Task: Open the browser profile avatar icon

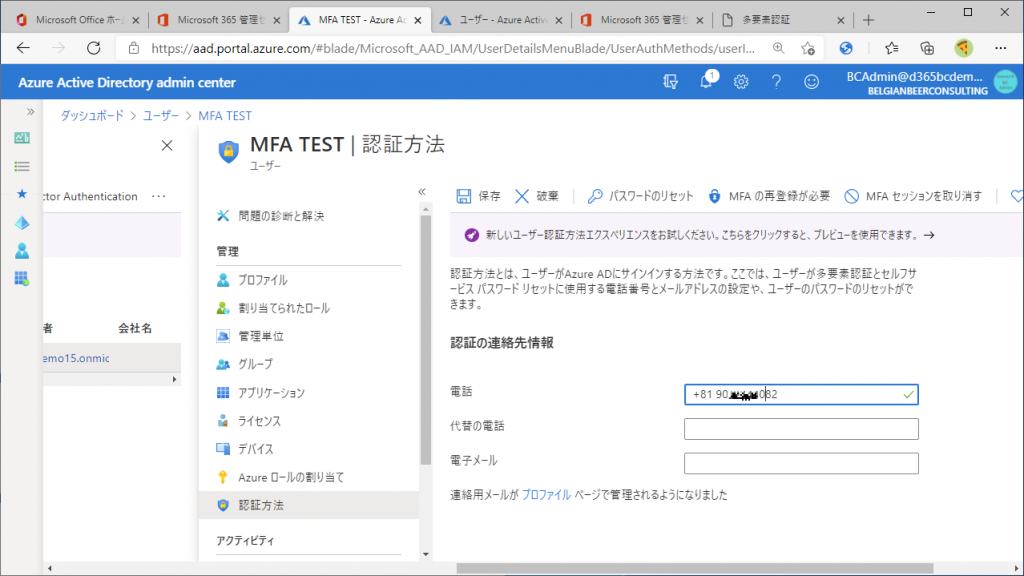Action: pos(963,48)
